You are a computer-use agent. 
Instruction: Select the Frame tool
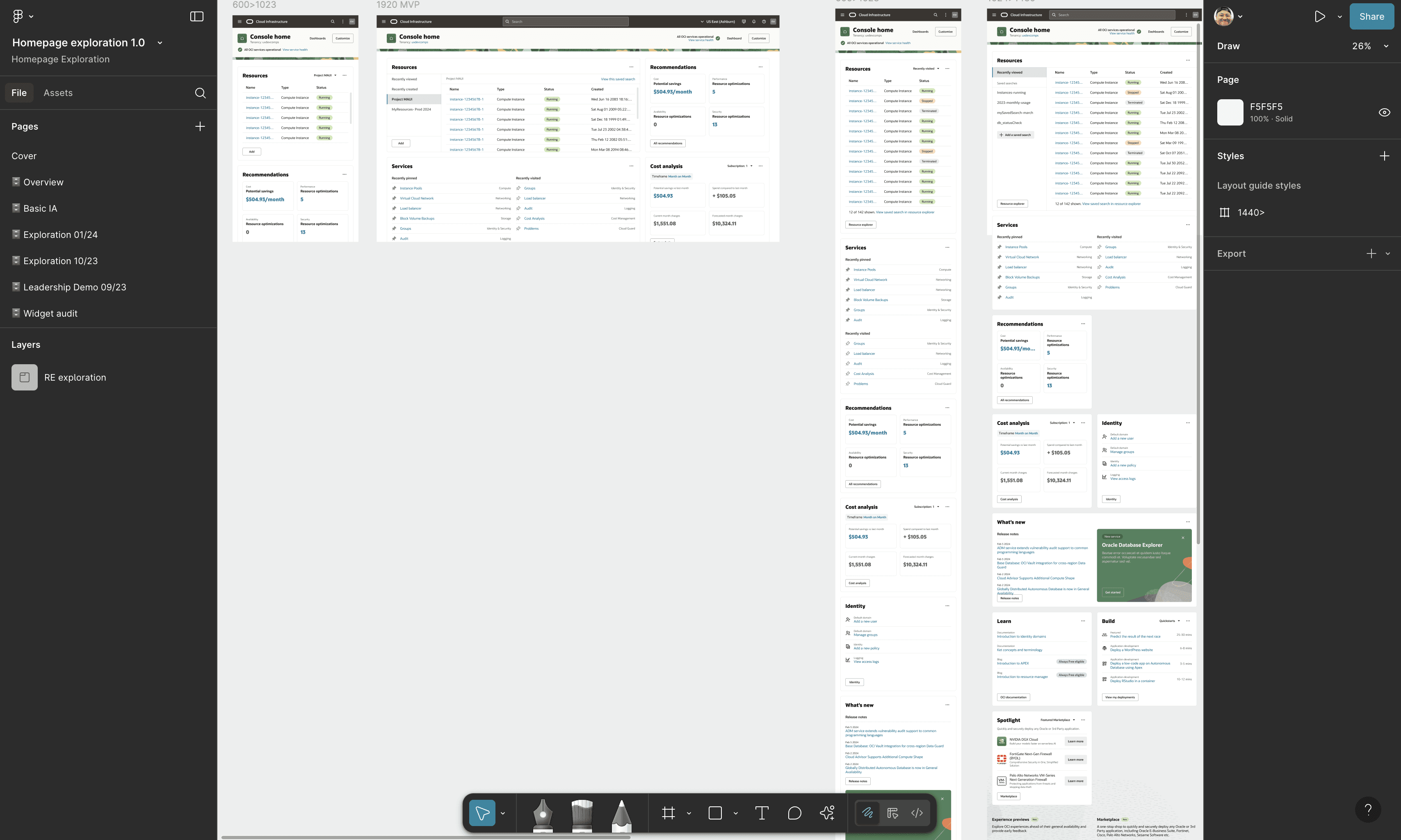click(668, 813)
